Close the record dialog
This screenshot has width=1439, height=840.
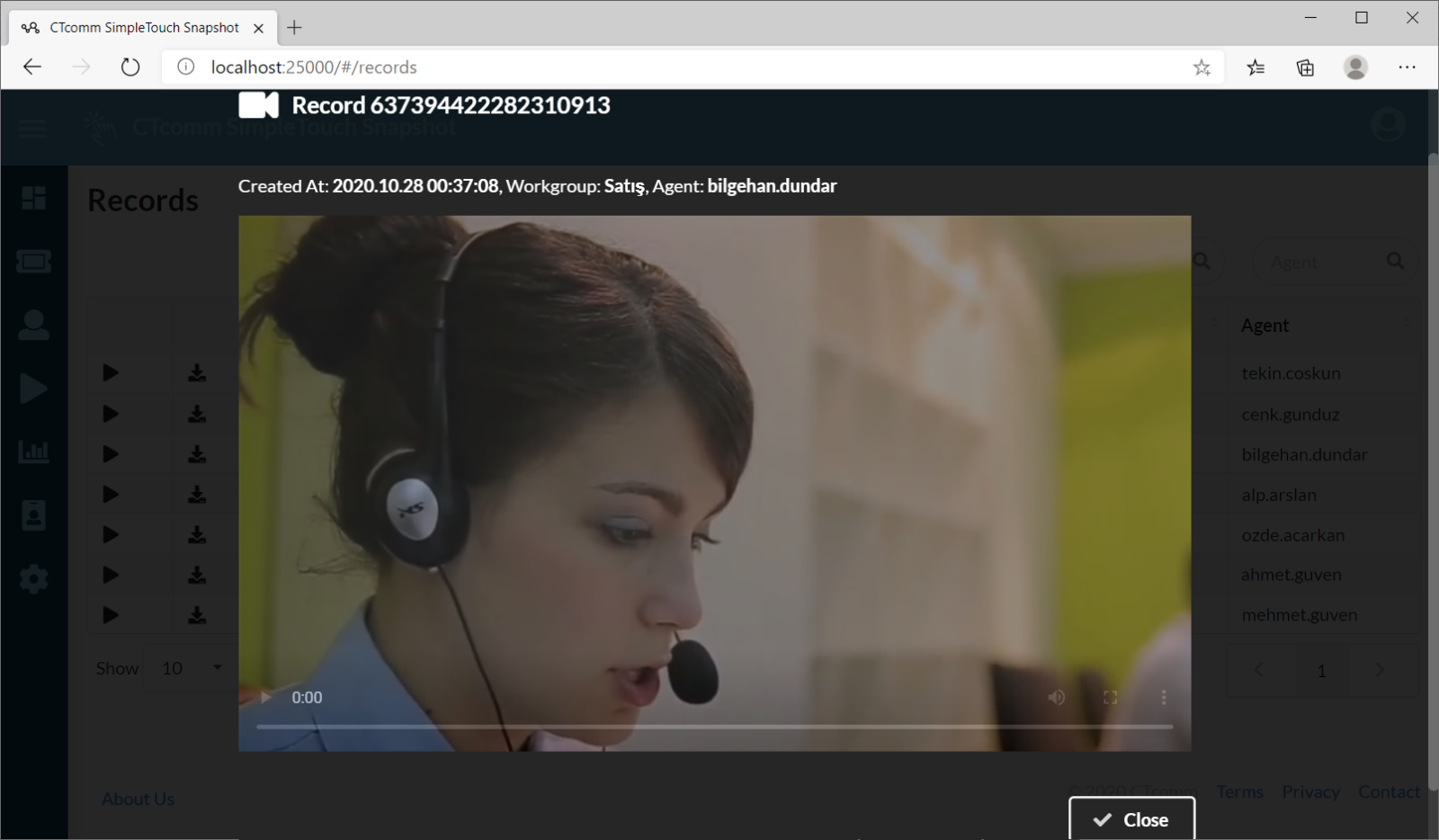1131,819
